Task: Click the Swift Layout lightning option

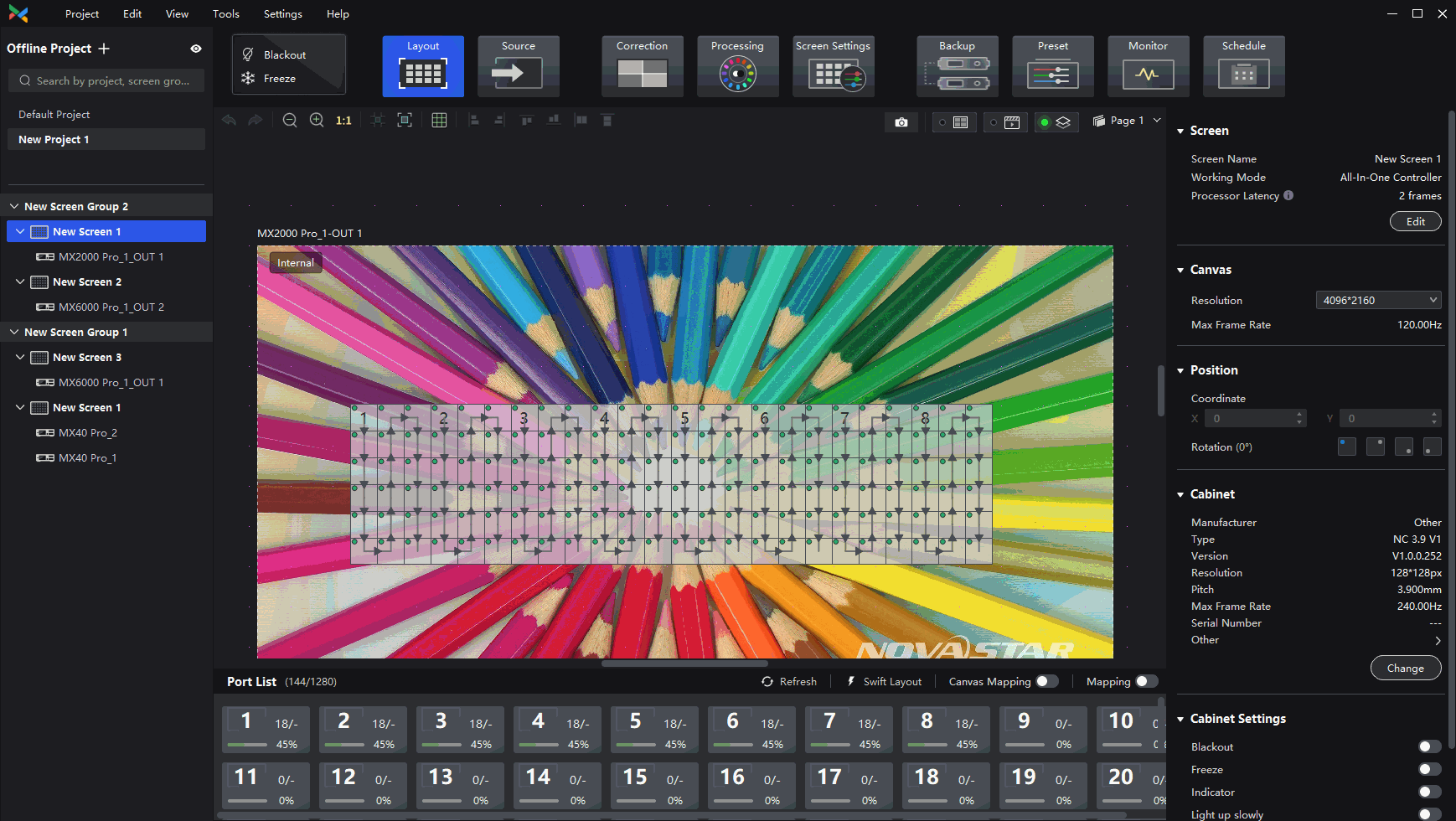Action: [885, 682]
